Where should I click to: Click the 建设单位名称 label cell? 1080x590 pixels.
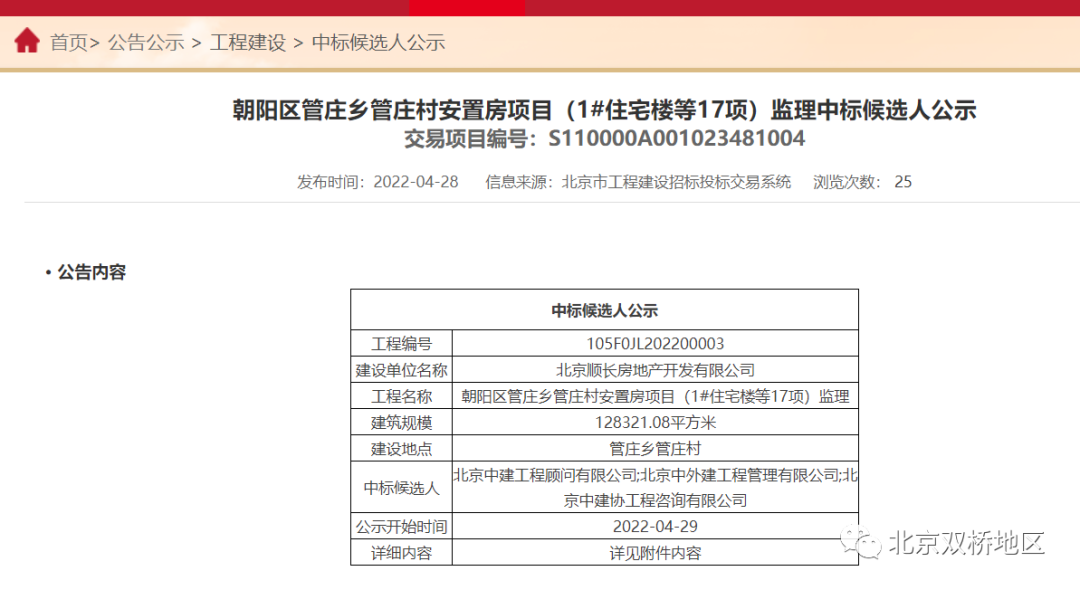(402, 370)
